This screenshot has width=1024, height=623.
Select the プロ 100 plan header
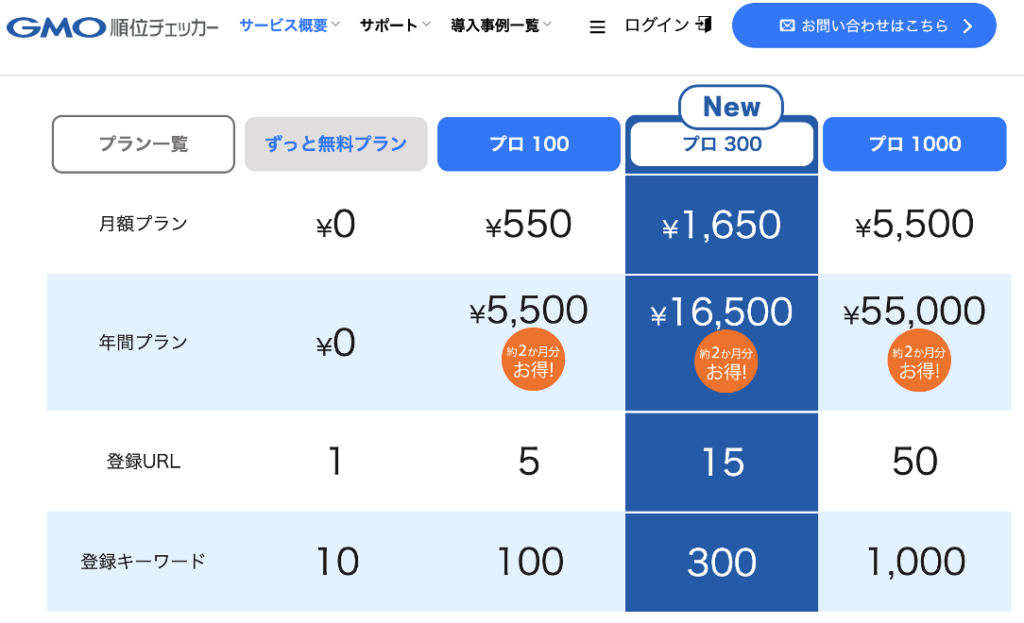coord(529,144)
